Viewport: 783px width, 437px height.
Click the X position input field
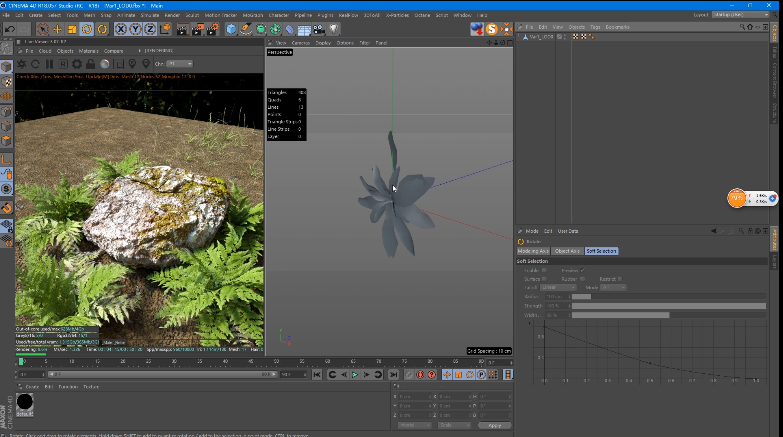click(415, 397)
